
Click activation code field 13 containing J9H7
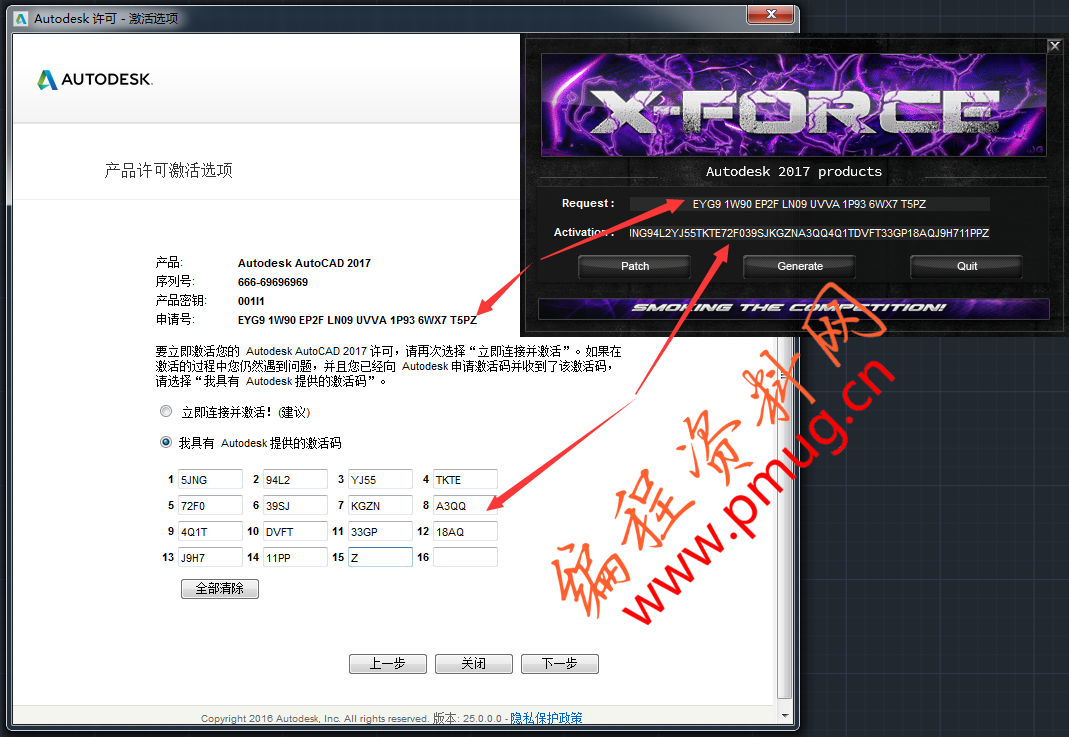(x=210, y=557)
